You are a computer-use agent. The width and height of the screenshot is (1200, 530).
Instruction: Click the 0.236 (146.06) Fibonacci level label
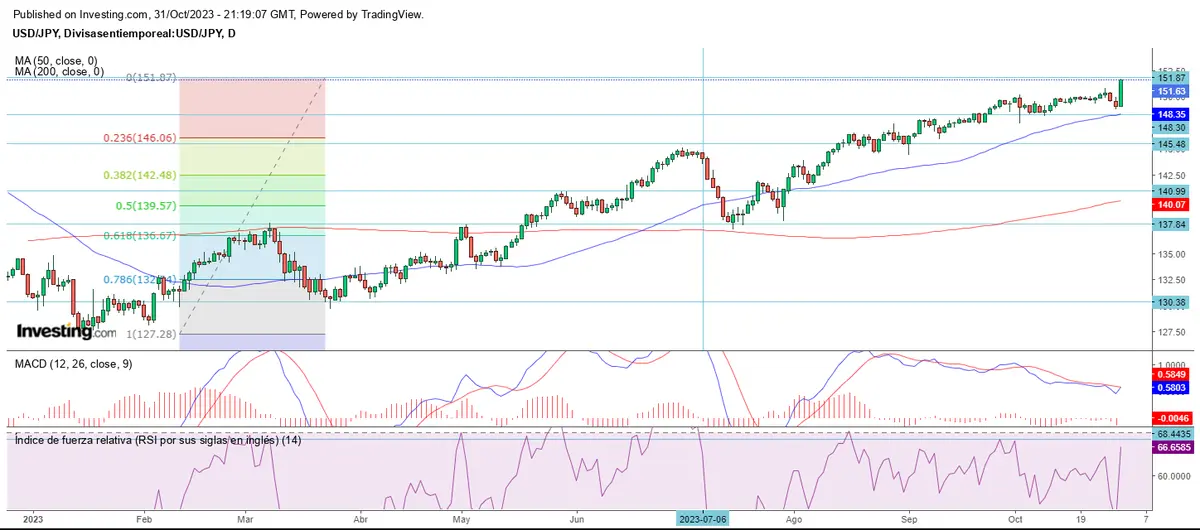click(140, 138)
